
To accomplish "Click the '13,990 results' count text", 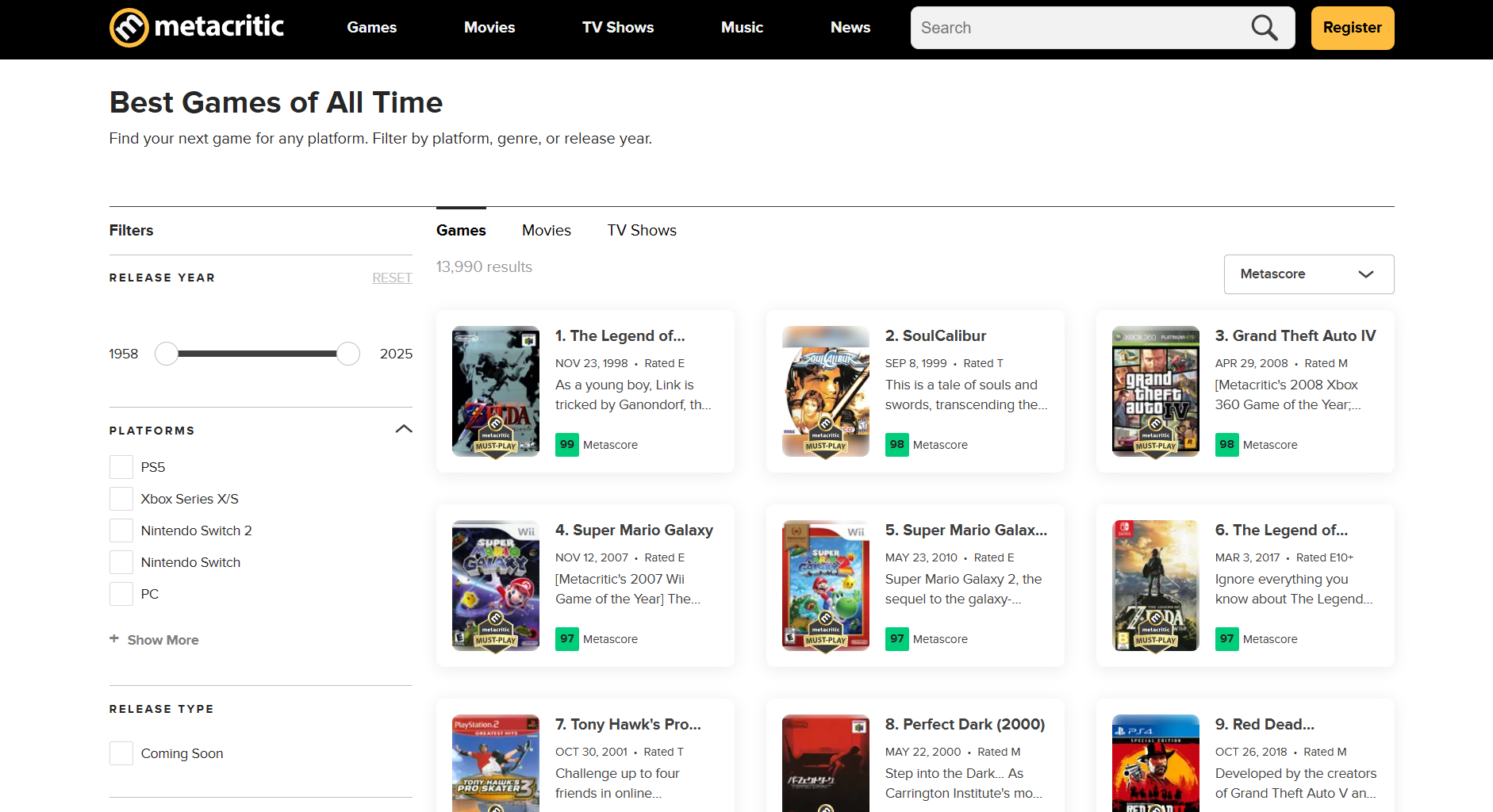I will pos(484,267).
